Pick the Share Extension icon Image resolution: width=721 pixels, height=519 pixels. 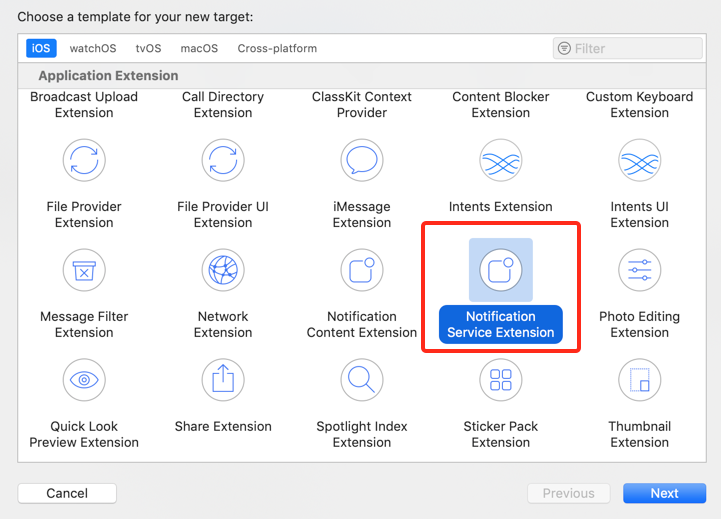(223, 380)
